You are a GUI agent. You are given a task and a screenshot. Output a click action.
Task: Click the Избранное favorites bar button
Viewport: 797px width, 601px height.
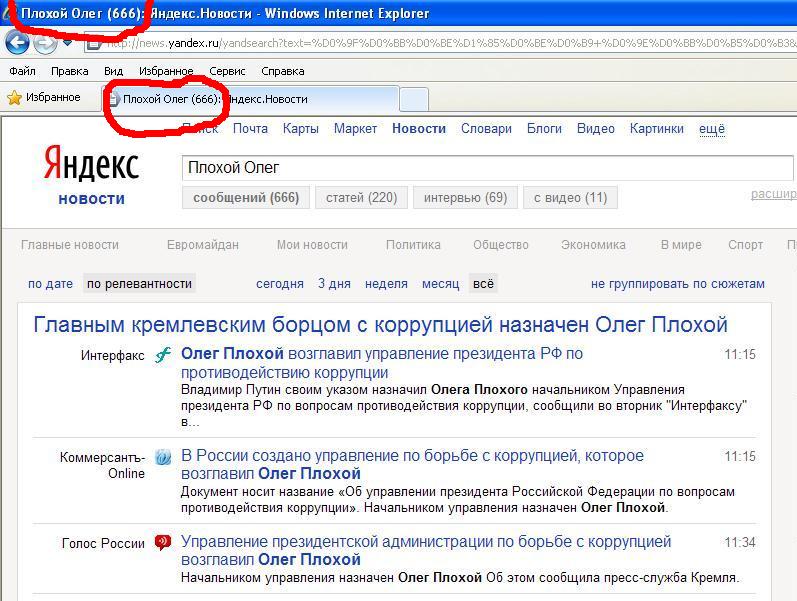[44, 98]
